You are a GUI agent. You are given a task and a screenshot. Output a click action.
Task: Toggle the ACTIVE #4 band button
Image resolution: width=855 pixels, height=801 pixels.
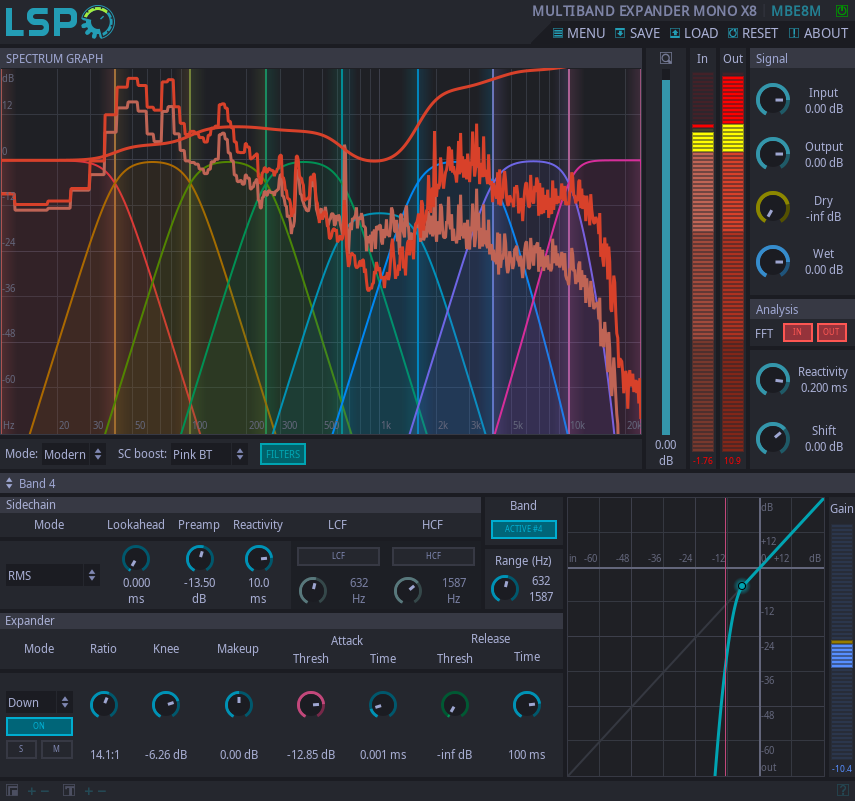(x=523, y=529)
